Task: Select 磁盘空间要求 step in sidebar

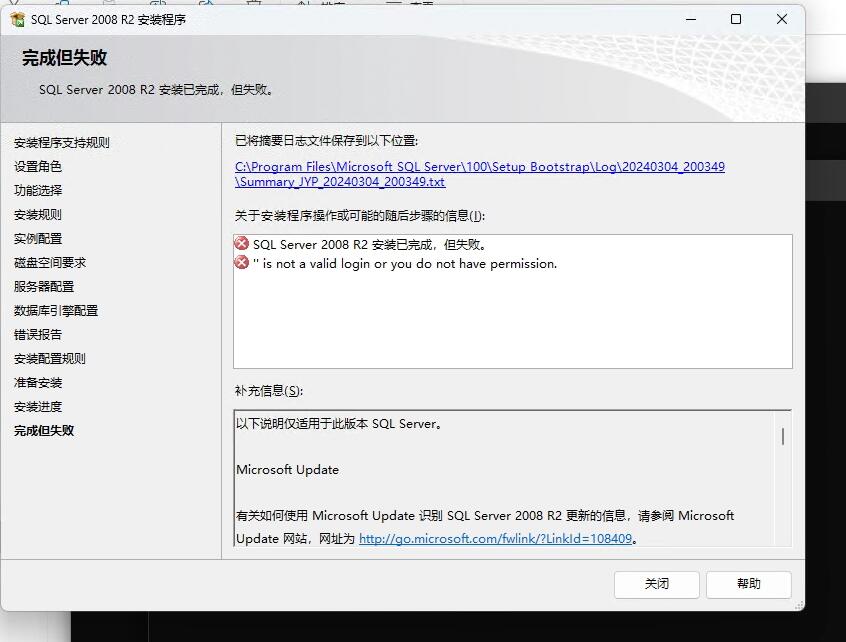Action: pyautogui.click(x=50, y=263)
